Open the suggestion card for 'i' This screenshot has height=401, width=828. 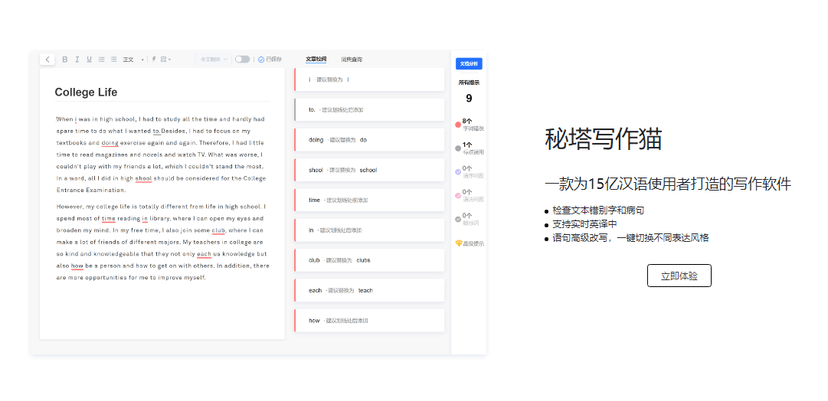(369, 79)
